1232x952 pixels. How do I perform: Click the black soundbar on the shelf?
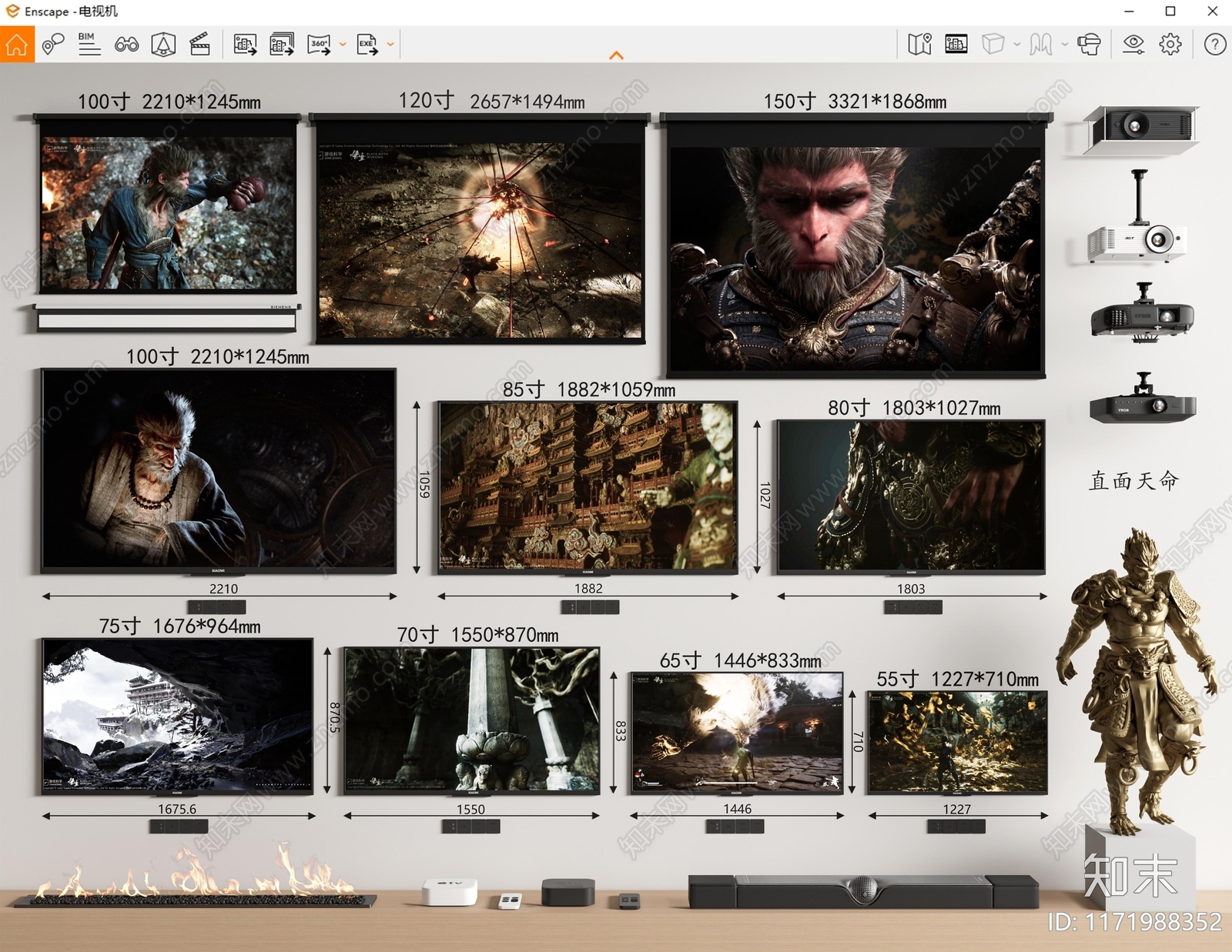tap(863, 891)
